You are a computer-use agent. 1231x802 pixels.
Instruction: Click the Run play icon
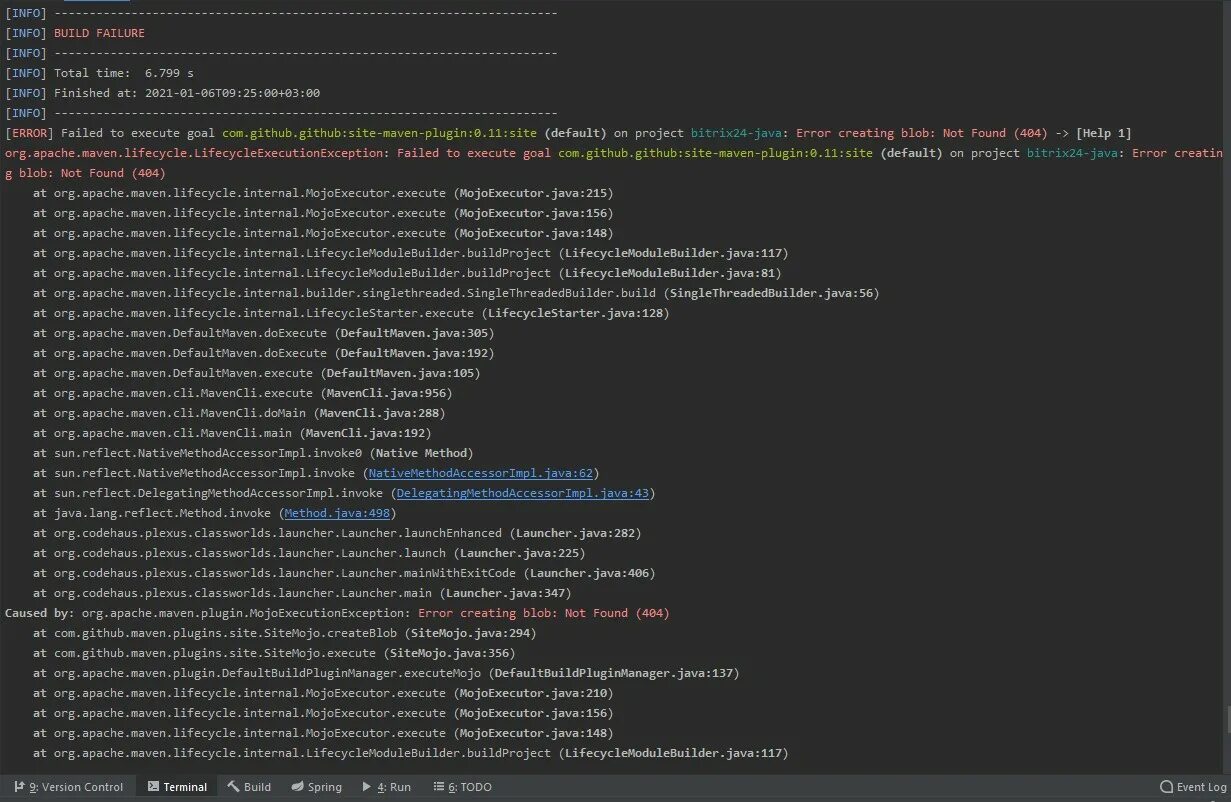367,787
